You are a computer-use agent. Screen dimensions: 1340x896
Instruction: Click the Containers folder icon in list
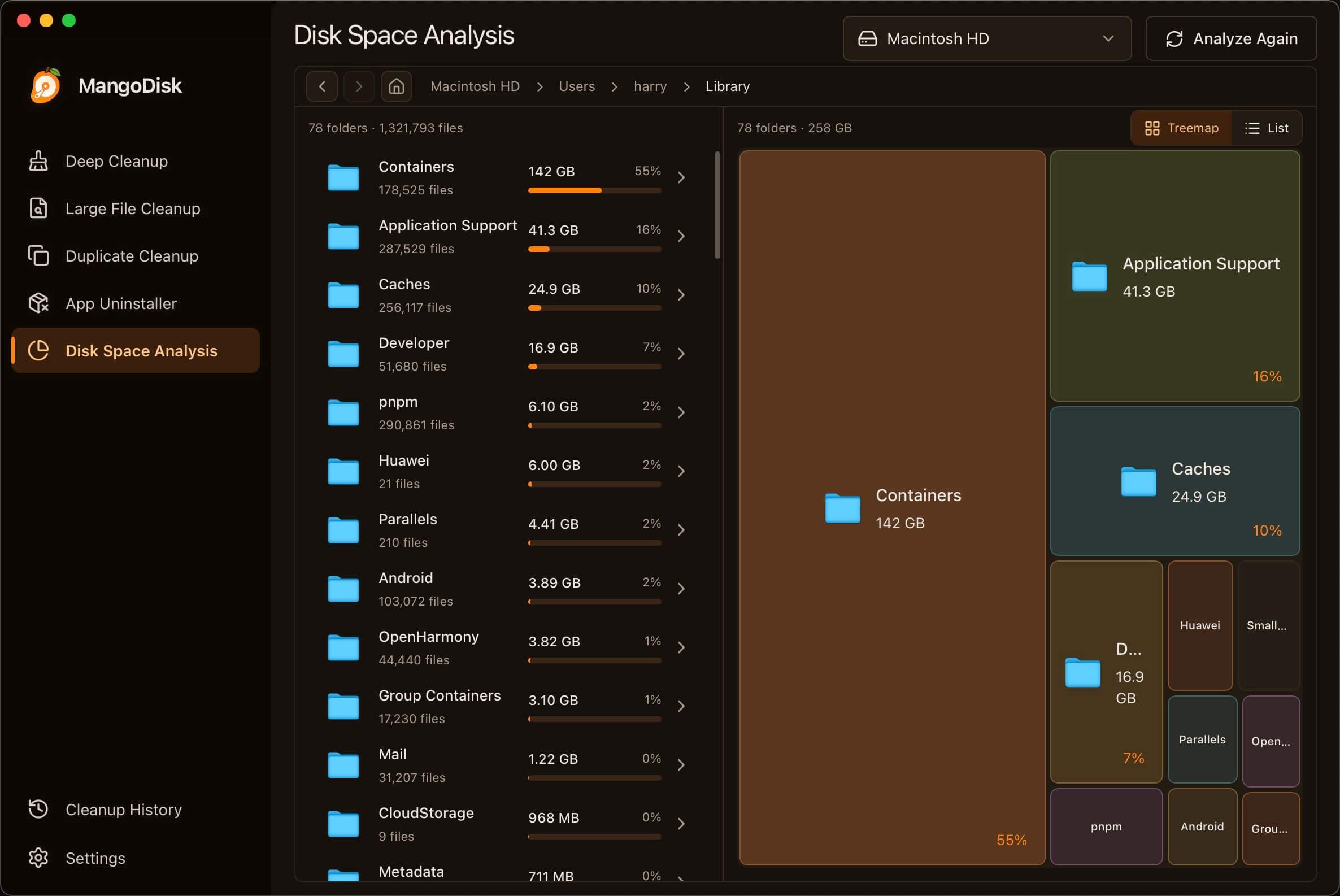343,178
